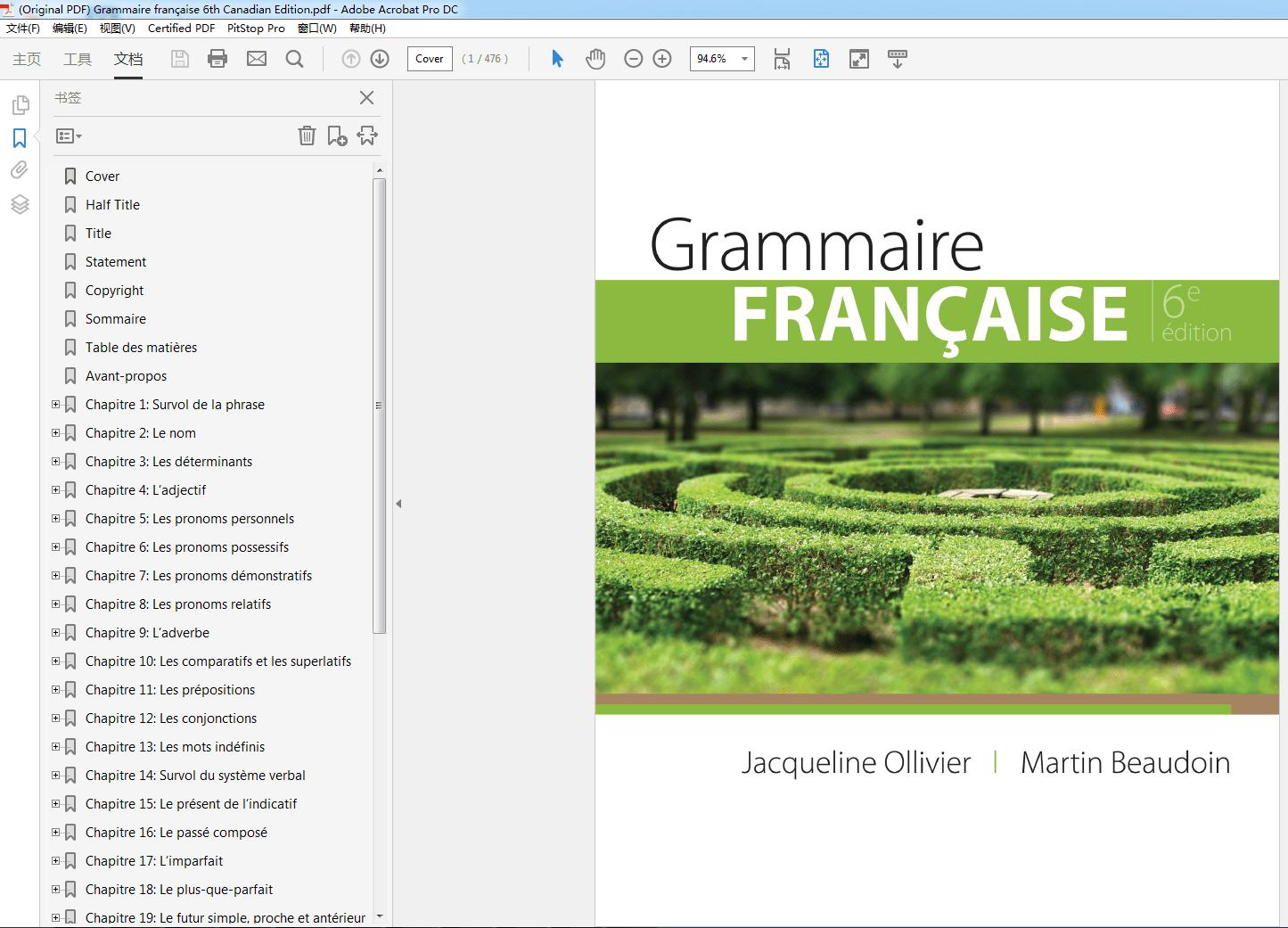This screenshot has width=1288, height=928.
Task: Expand Chapitre 17: L'imparfait
Action: 55,861
